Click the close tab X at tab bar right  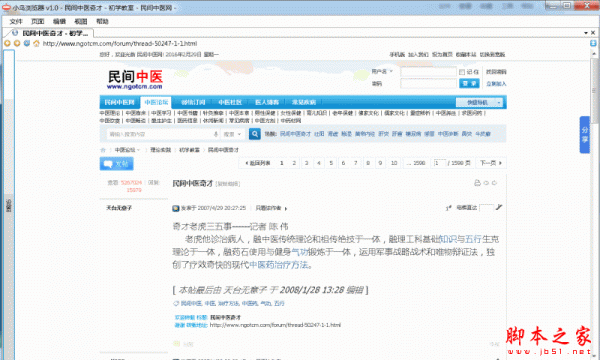click(593, 33)
